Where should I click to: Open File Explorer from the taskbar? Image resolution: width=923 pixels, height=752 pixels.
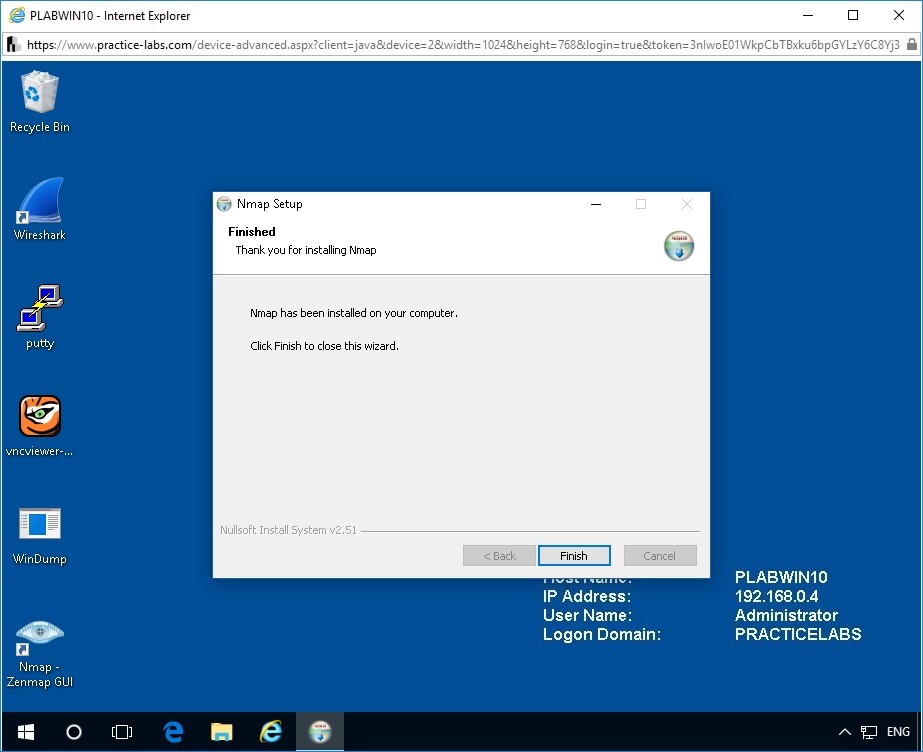(x=222, y=732)
